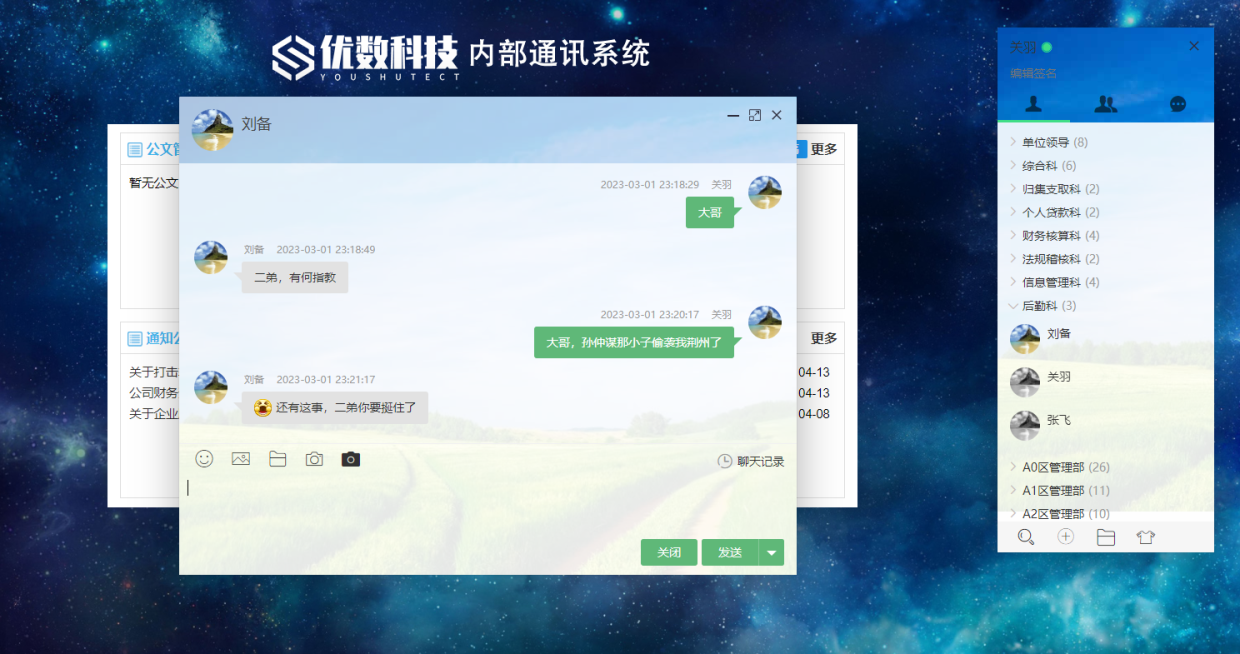Image resolution: width=1240 pixels, height=654 pixels.
Task: Expand the 单位领导 department group
Action: click(x=1048, y=143)
